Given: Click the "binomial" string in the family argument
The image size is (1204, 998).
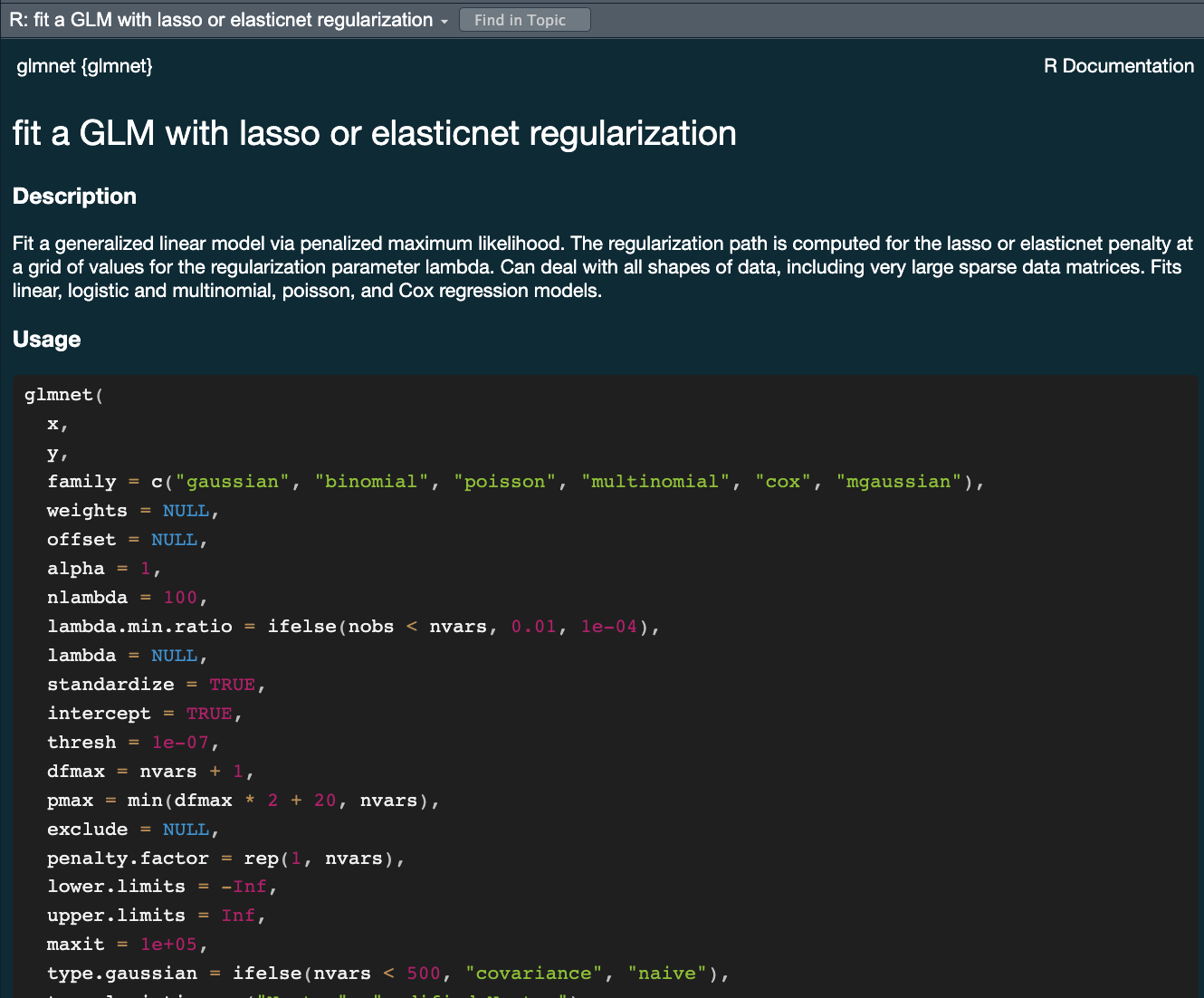Looking at the screenshot, I should pos(371,482).
